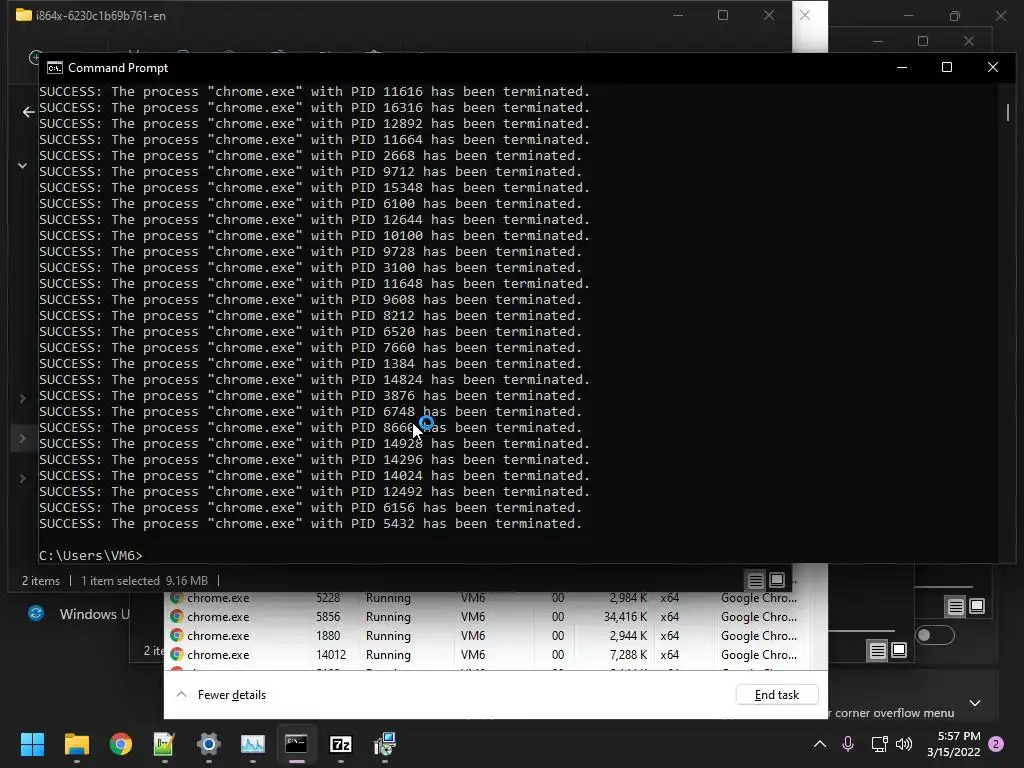Click the '2 items' status bar text

coord(40,581)
